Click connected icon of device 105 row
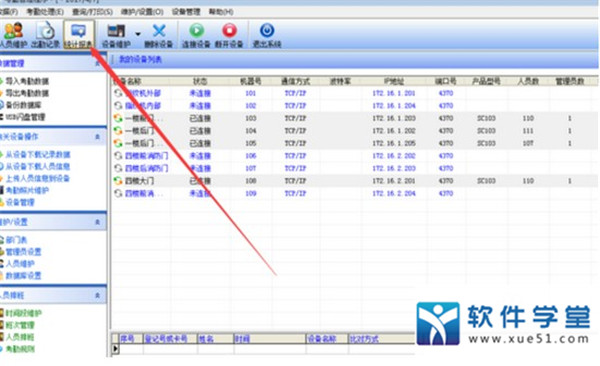The height and width of the screenshot is (366, 600). (118, 143)
